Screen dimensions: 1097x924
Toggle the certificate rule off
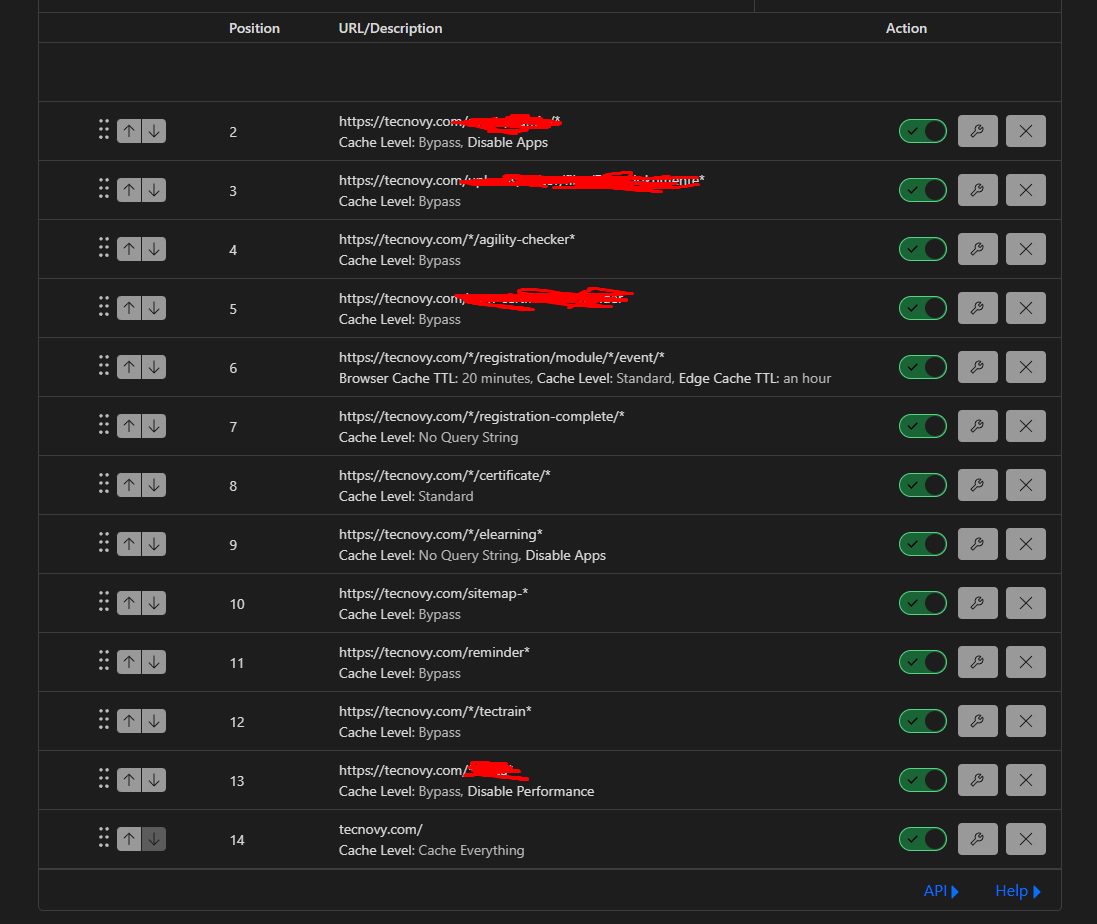click(923, 485)
